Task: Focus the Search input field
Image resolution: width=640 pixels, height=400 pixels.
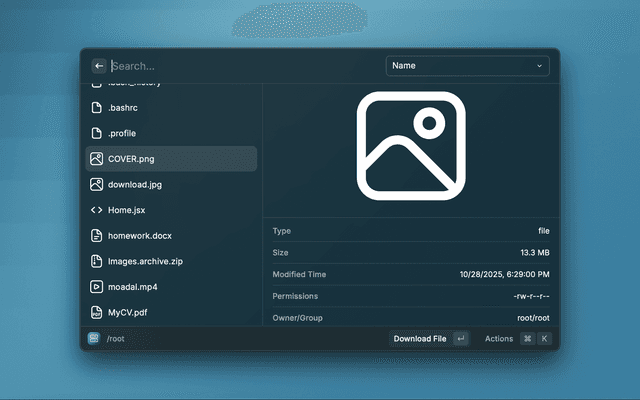Action: (x=240, y=66)
